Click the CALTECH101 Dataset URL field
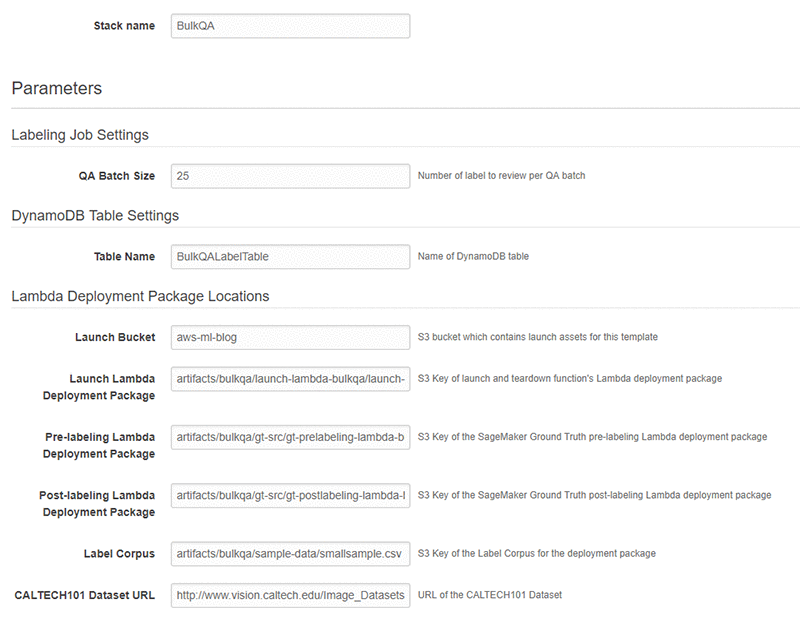The height and width of the screenshot is (627, 800). (290, 595)
